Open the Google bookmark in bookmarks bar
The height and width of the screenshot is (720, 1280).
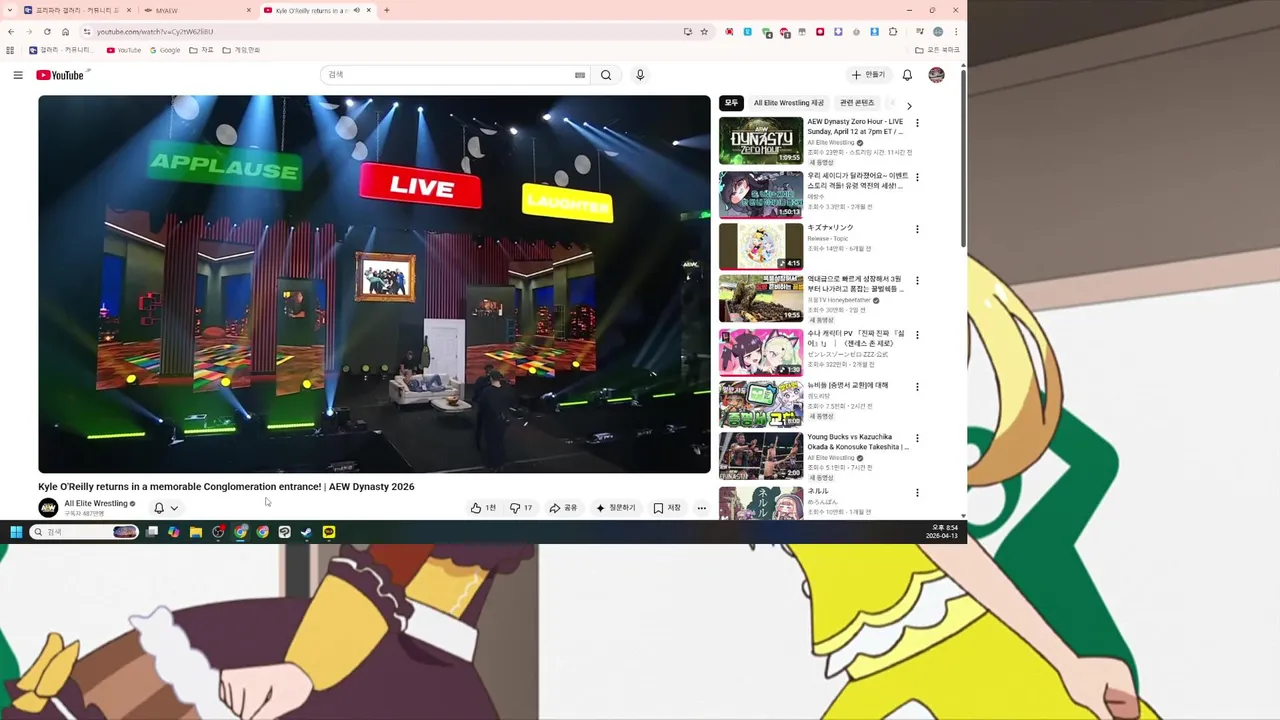[165, 50]
